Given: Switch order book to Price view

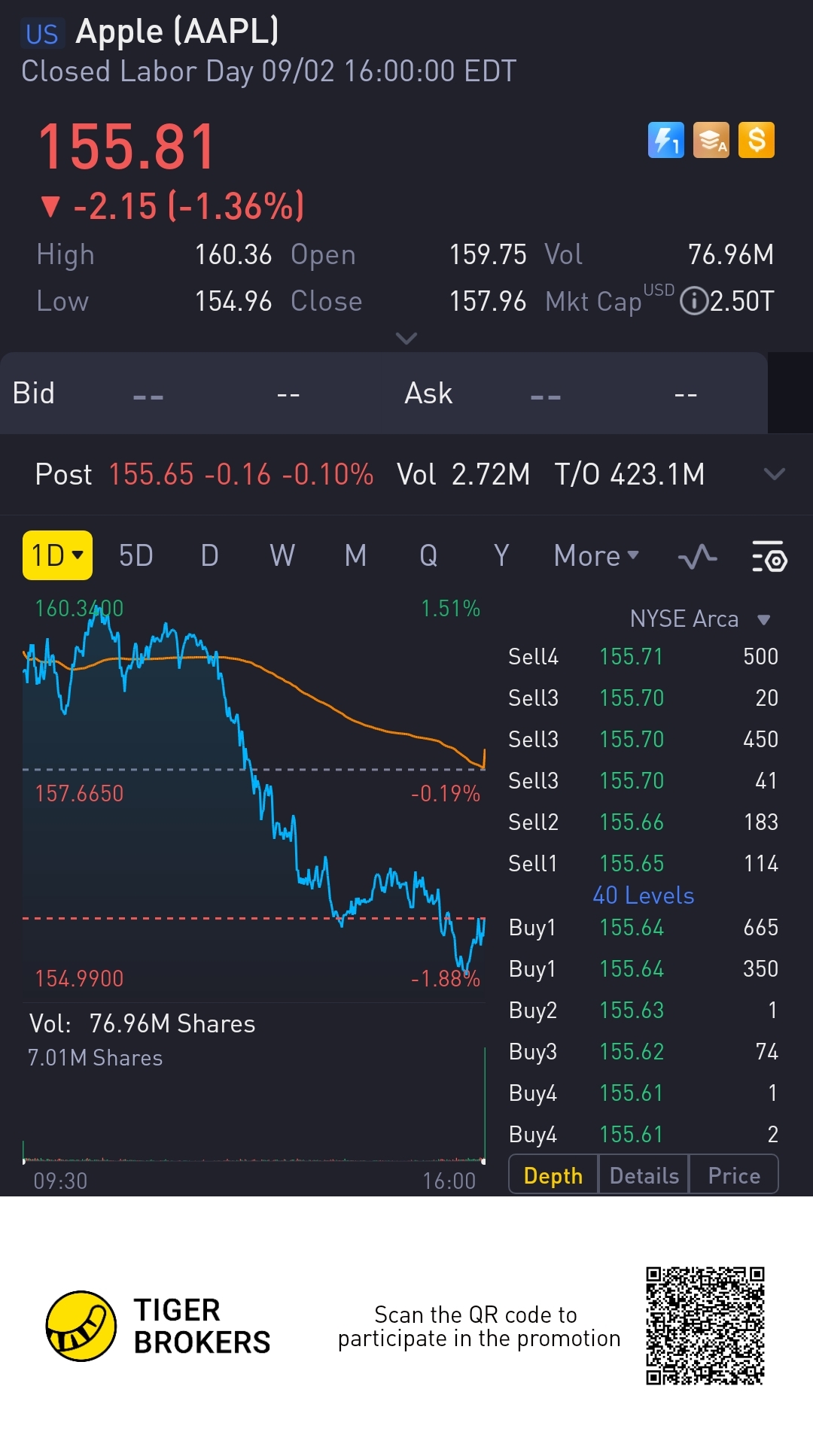Looking at the screenshot, I should coord(734,1175).
